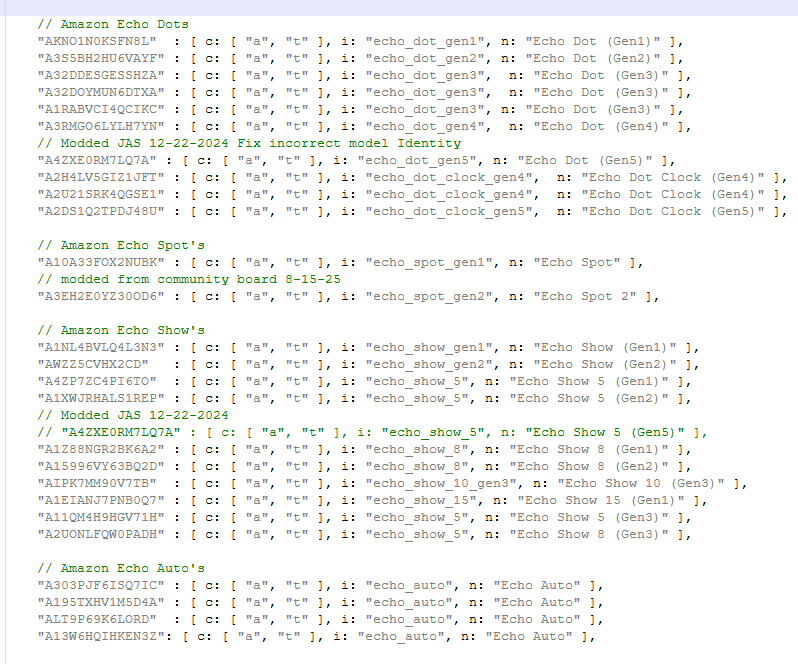Click the "modded from community board 8-15-25" comment
The image size is (798, 664).
point(201,279)
